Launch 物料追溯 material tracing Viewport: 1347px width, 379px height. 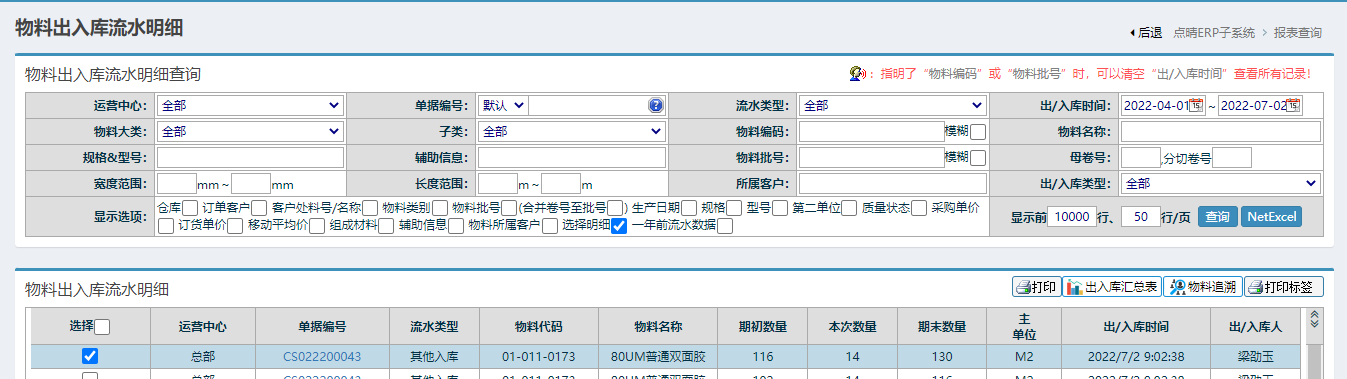point(1202,287)
